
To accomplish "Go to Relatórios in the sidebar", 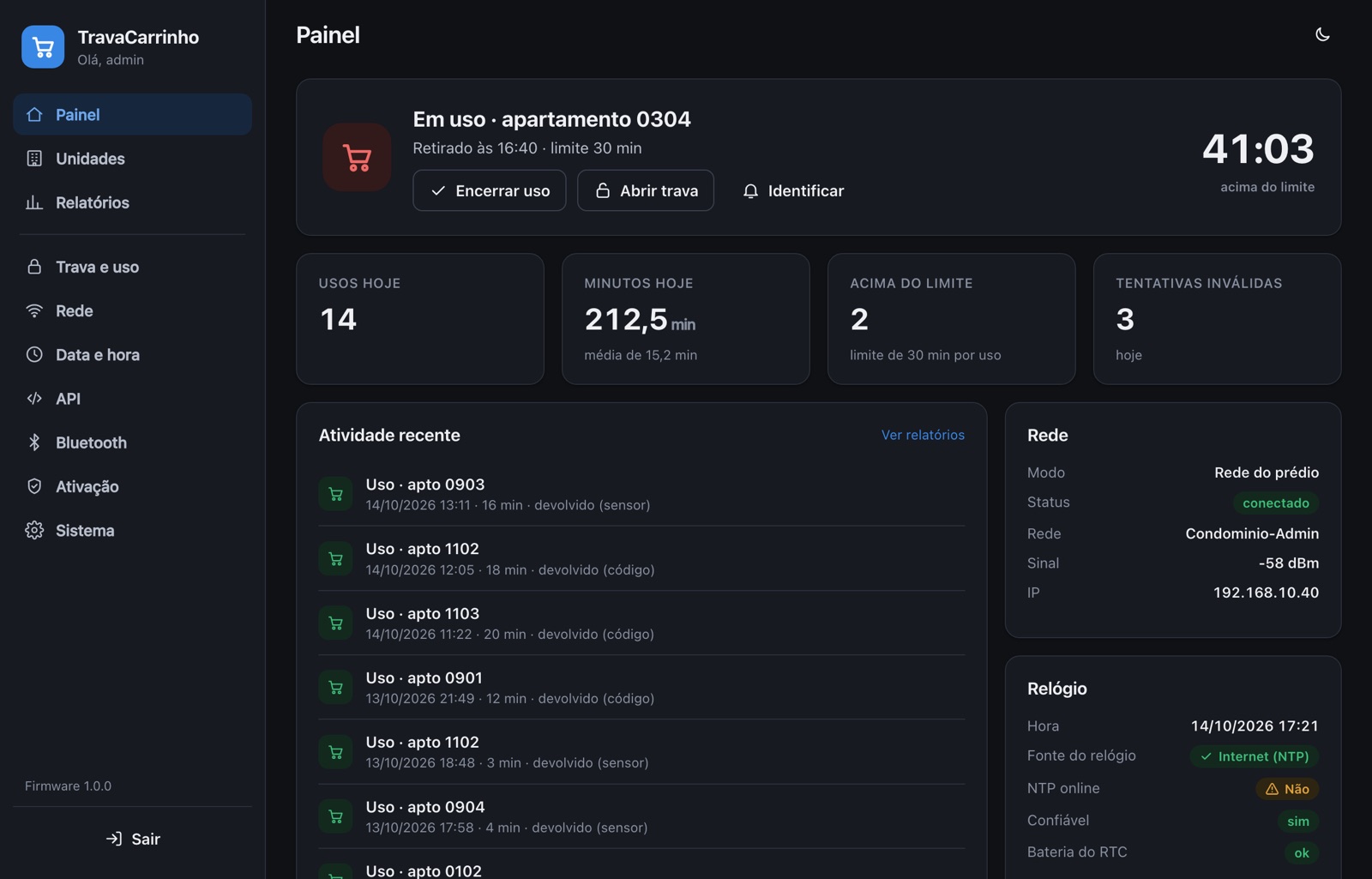I will click(x=132, y=202).
